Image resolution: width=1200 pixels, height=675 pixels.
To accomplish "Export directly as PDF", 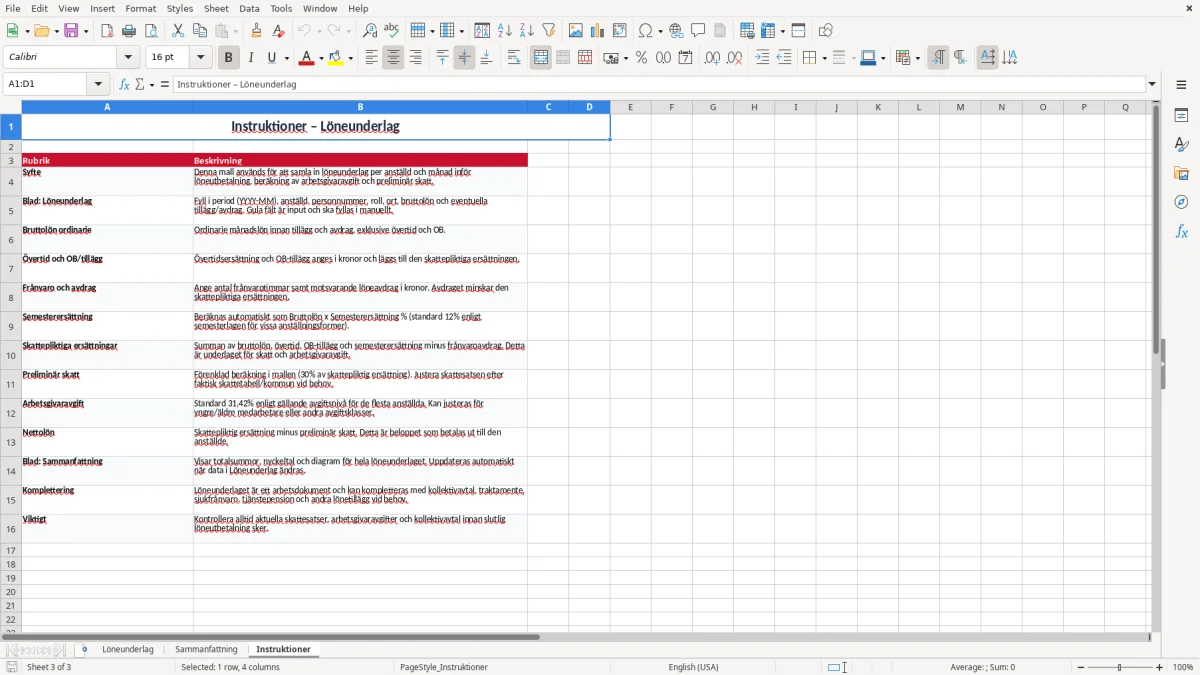I will point(107,31).
